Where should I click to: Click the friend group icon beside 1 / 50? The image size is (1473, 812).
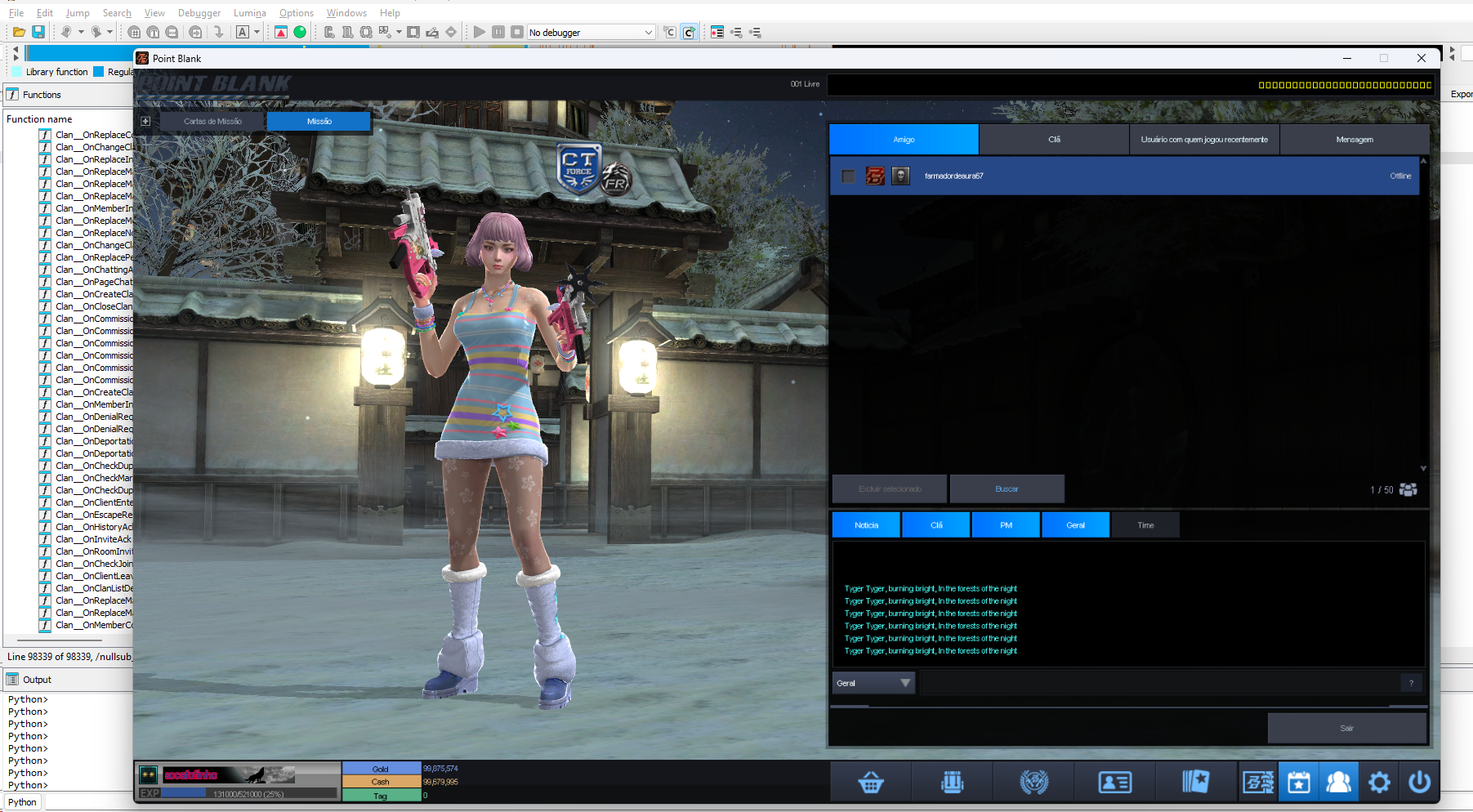1408,489
